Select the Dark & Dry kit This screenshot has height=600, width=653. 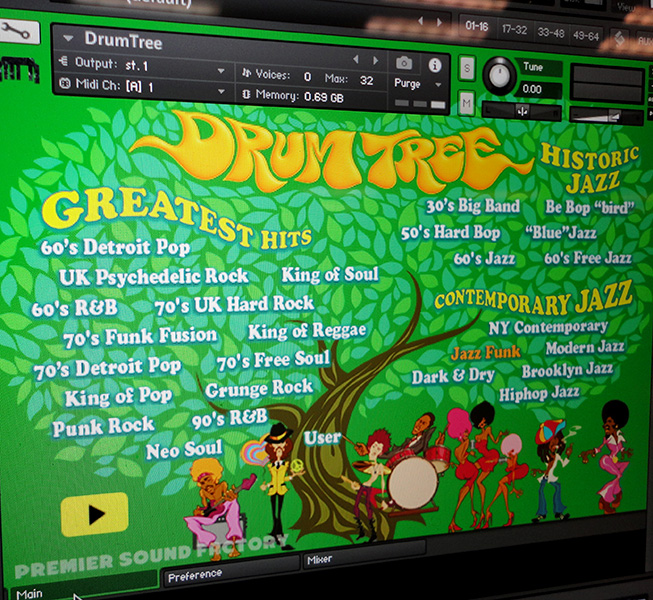[453, 376]
